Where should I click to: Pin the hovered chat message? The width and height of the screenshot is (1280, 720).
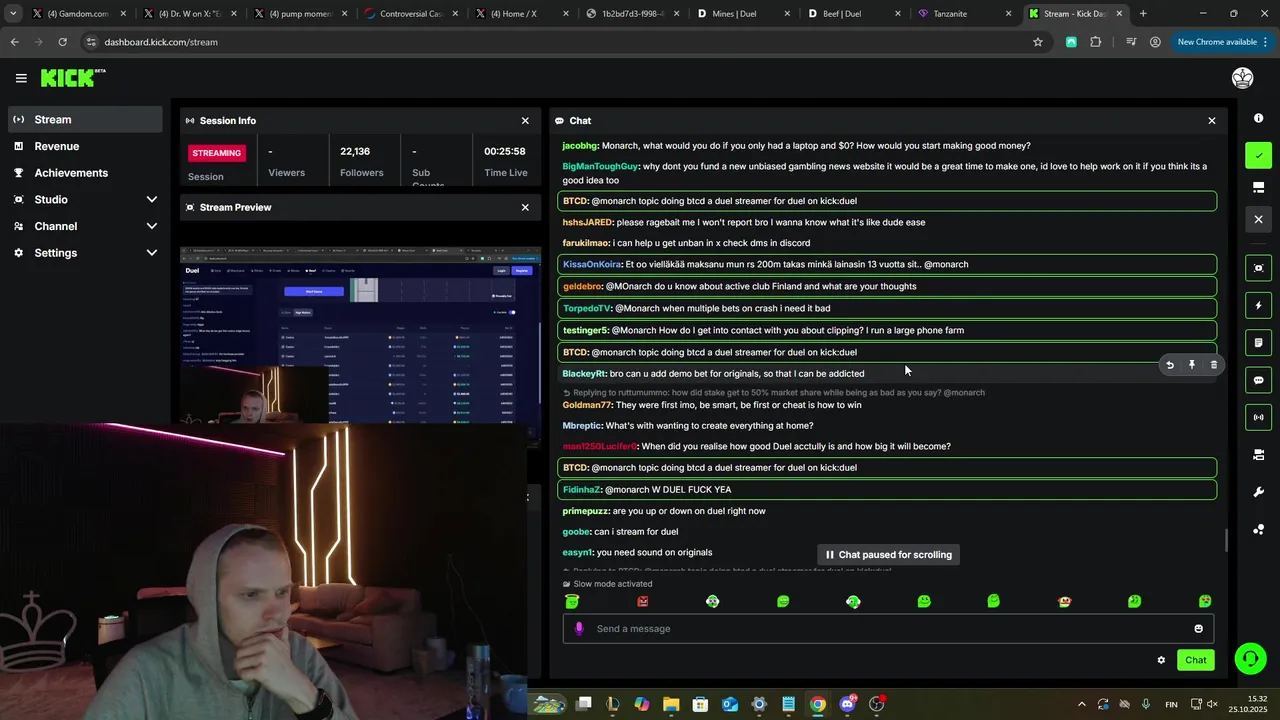pos(1192,365)
